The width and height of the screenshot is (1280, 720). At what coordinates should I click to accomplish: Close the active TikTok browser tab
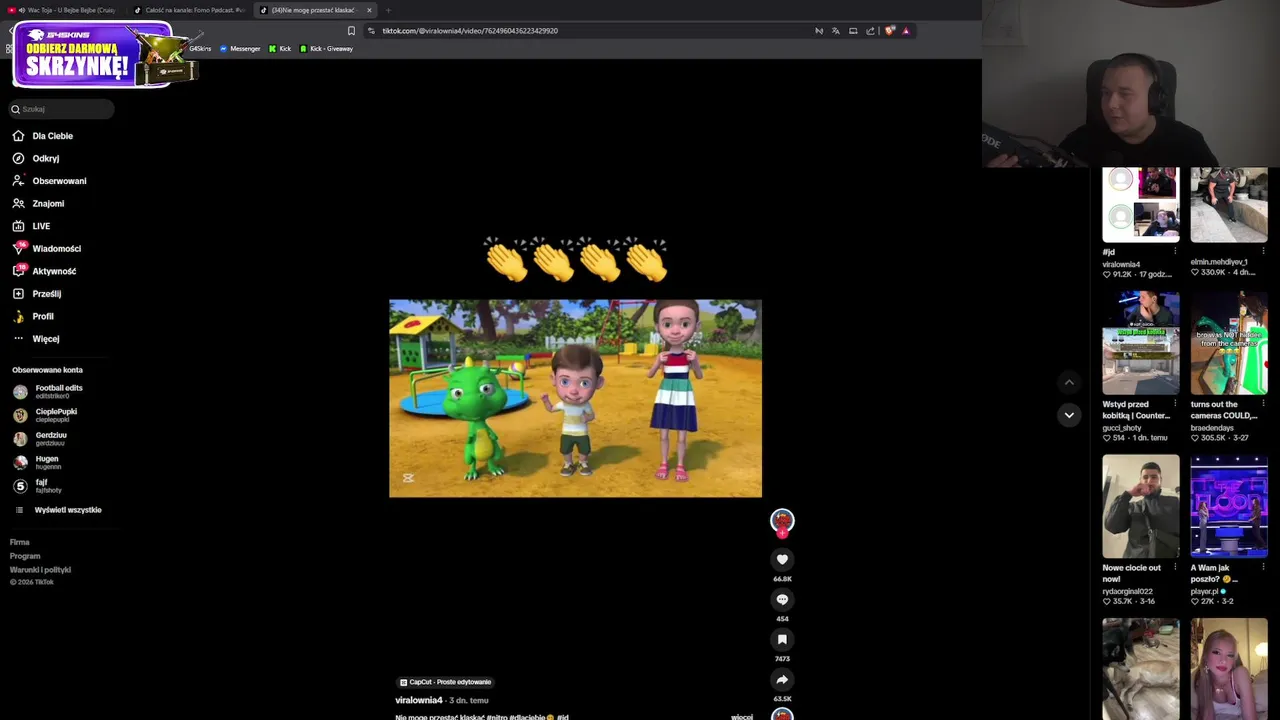coord(369,10)
